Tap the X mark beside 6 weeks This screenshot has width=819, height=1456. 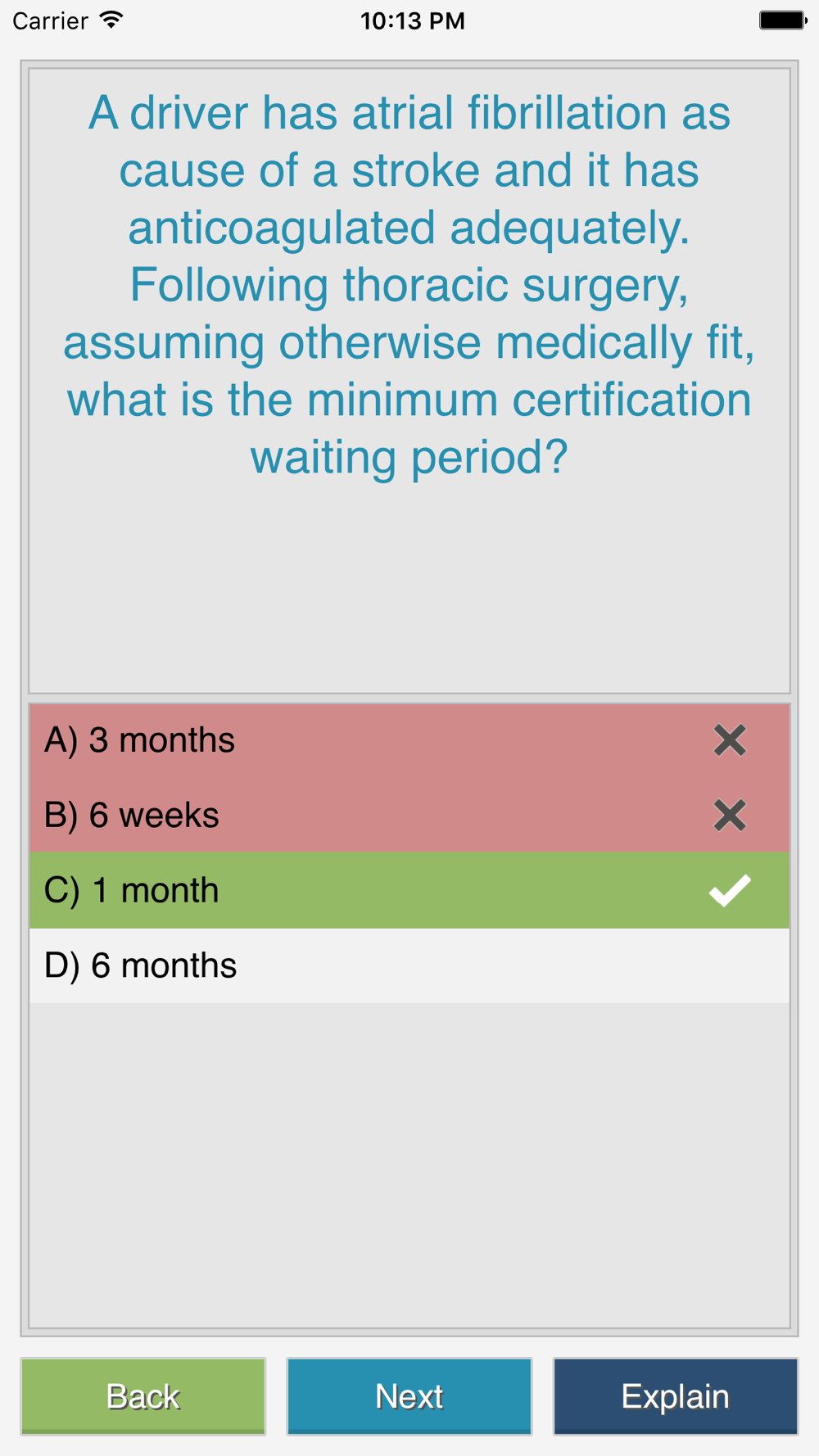729,816
